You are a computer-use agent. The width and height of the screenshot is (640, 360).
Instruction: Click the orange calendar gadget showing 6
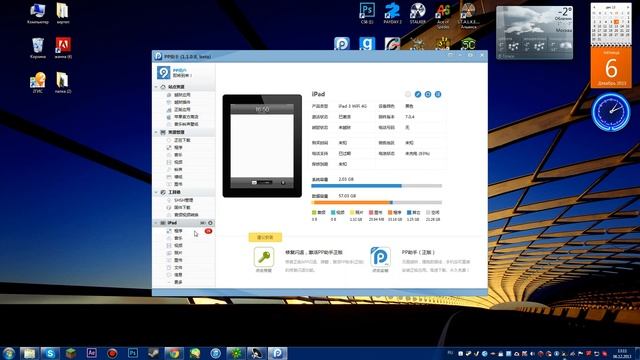tap(611, 67)
